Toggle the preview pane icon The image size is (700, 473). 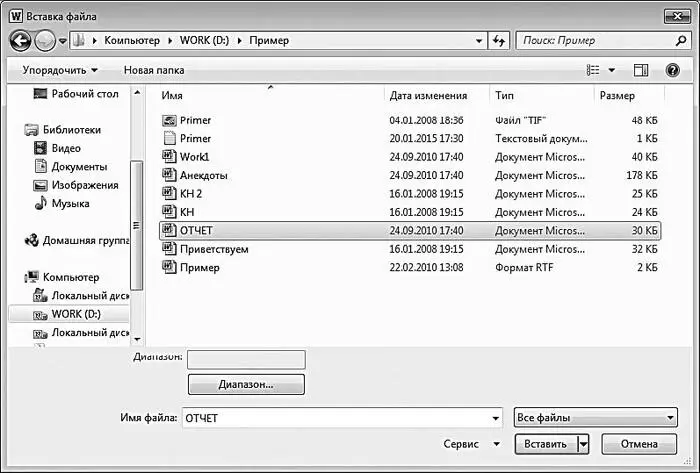(641, 70)
